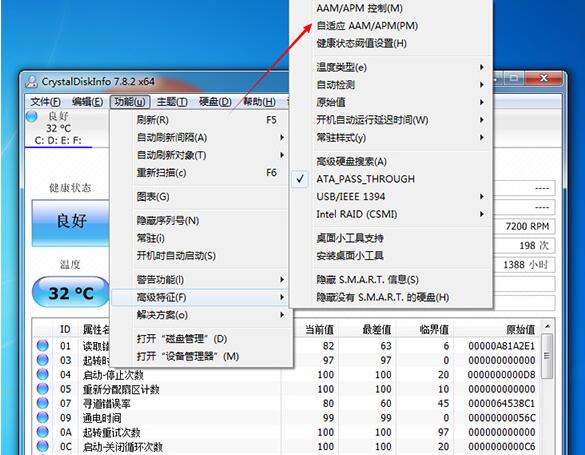Screen dimensions: 585x455
Task: Toggle 隐藏没有 S.M.A.R.T. 的硬盘(H)
Action: (391, 297)
